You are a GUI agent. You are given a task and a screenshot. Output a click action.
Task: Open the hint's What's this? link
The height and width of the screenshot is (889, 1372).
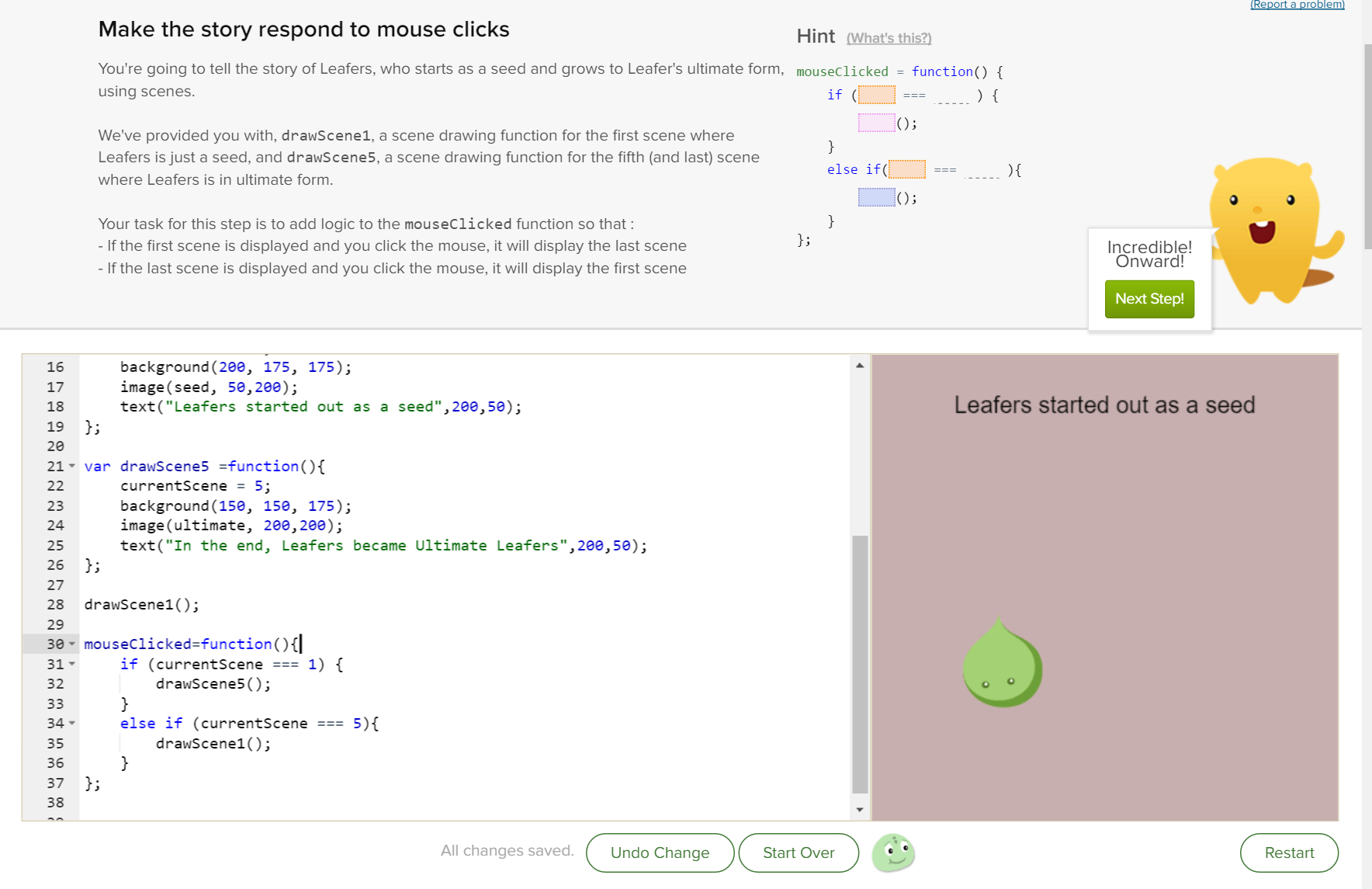pyautogui.click(x=889, y=38)
